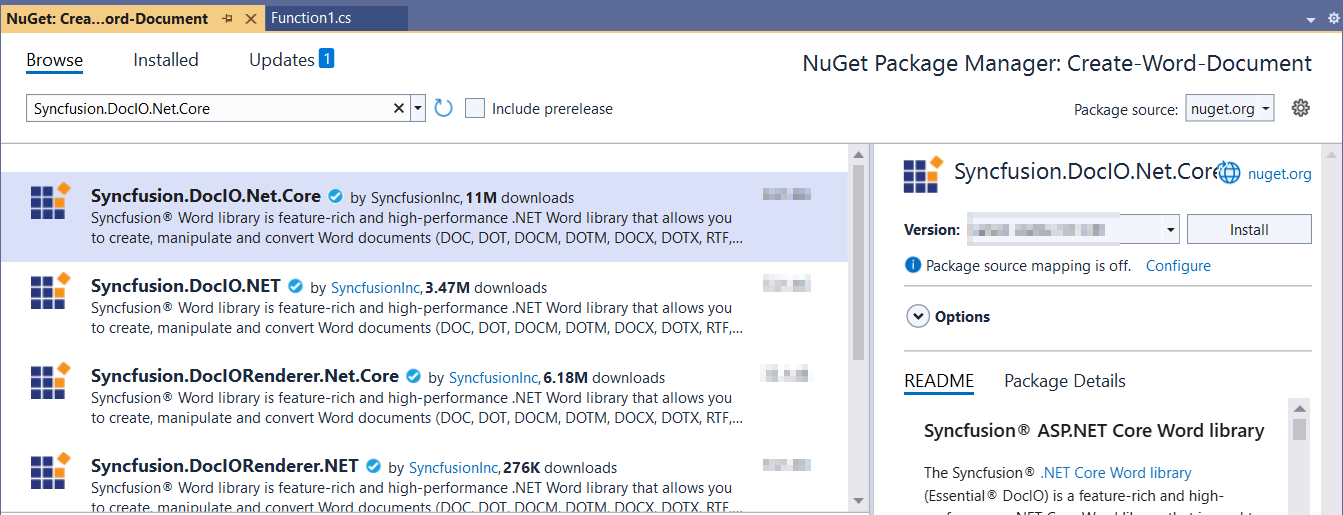Select the Syncfusion.DocIORenderer.Net.Core package title
Image resolution: width=1343 pixels, height=515 pixels.
245,377
